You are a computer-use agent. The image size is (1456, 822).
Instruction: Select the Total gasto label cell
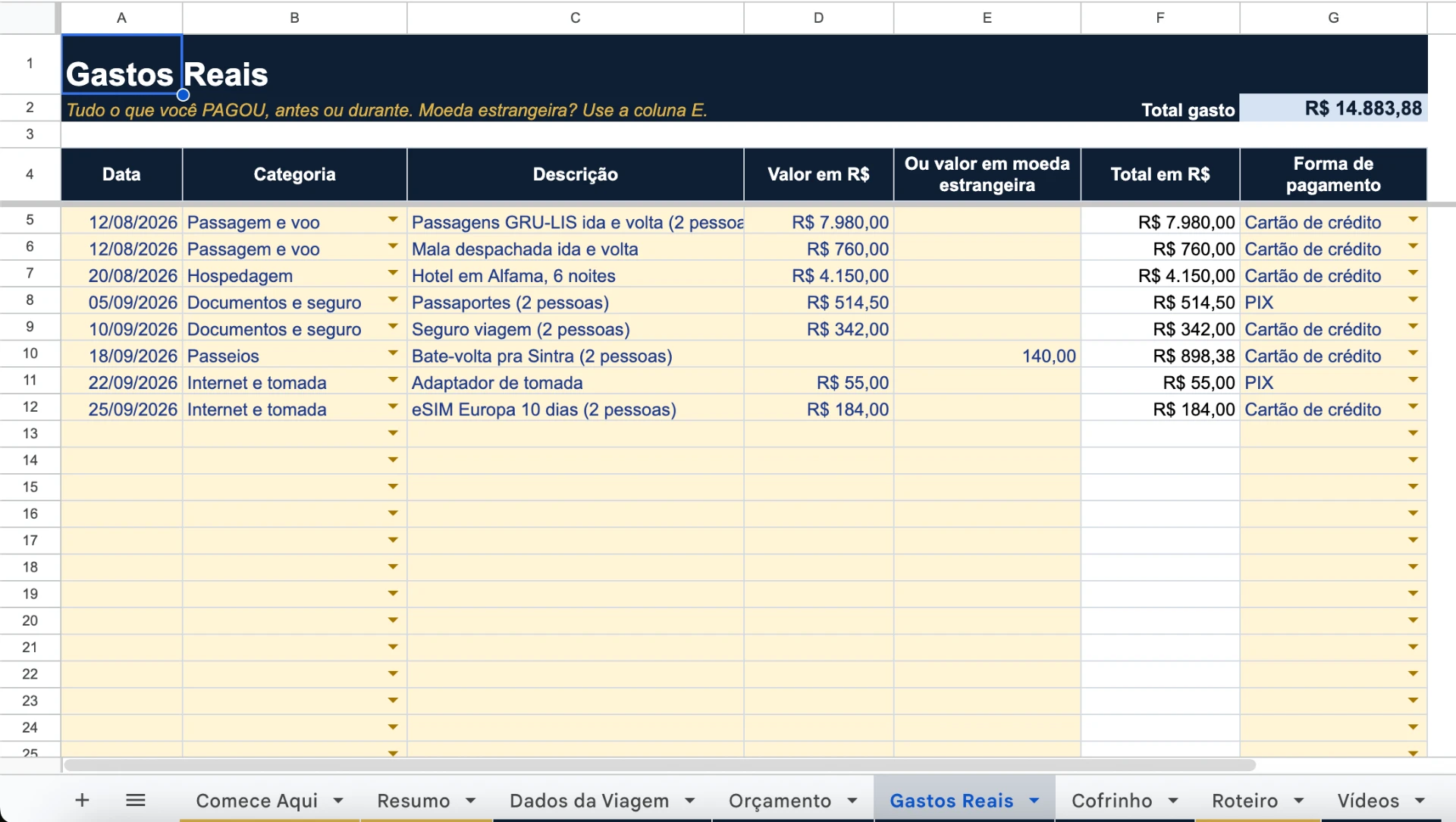(x=1160, y=108)
